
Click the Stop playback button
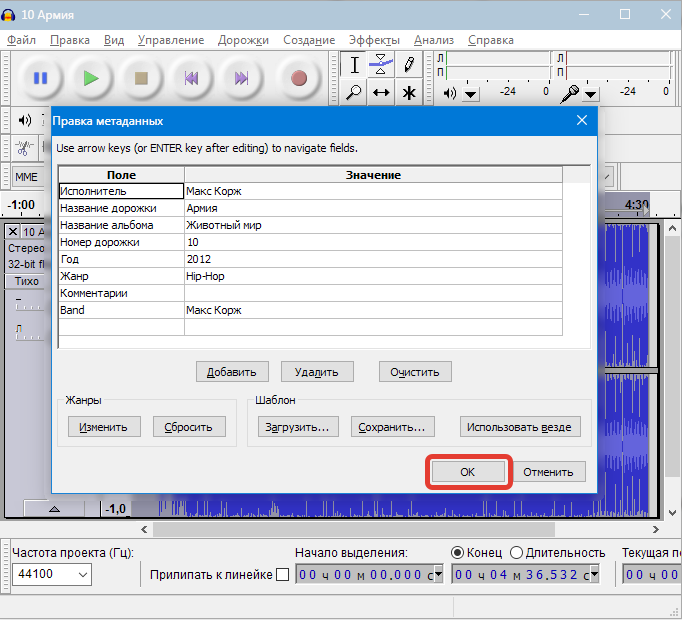pyautogui.click(x=141, y=77)
